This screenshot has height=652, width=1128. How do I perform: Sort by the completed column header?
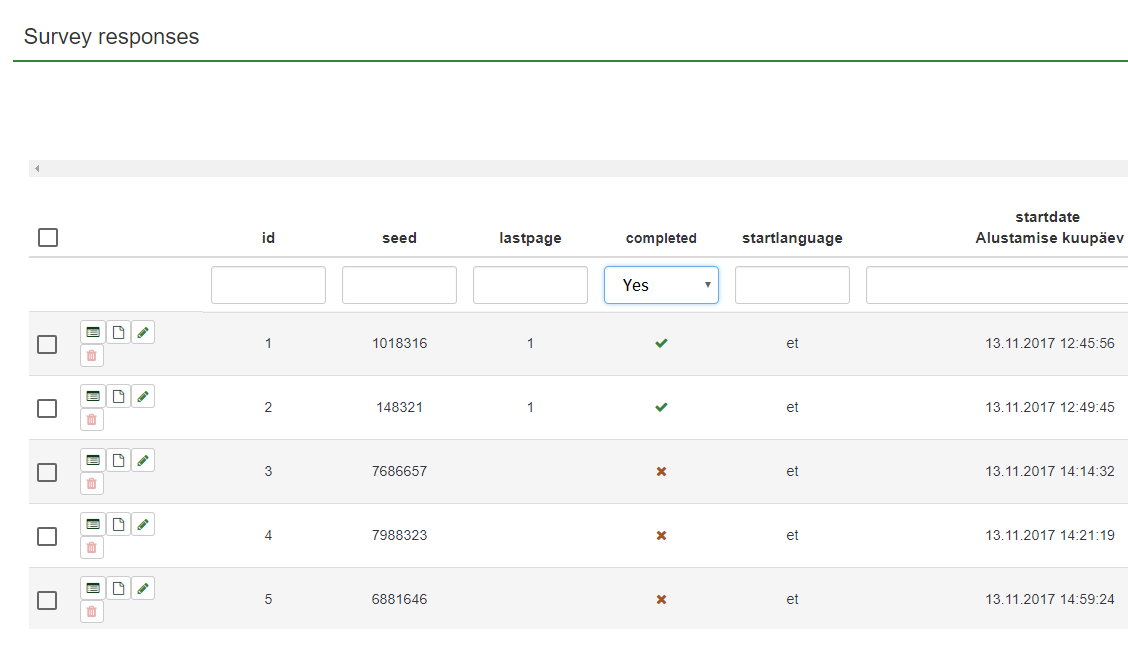click(661, 238)
